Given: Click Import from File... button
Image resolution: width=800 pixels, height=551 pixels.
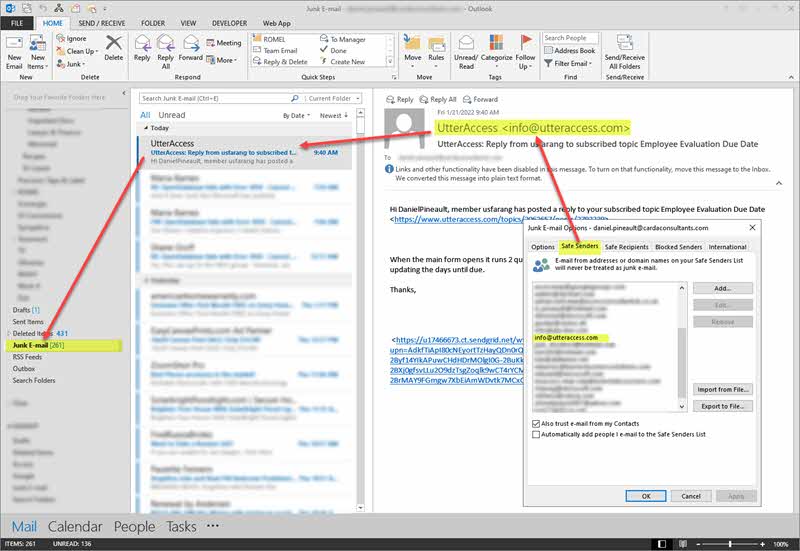Looking at the screenshot, I should click(723, 389).
